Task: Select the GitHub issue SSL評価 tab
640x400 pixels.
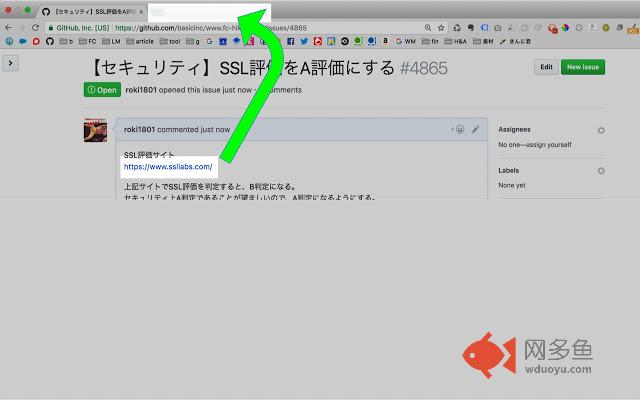Action: [93, 11]
